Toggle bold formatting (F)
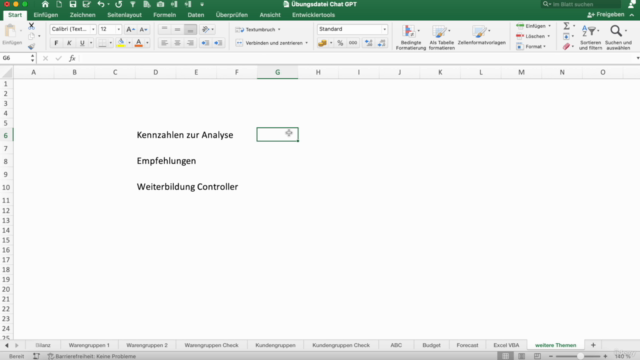This screenshot has width=640, height=360. coord(56,43)
